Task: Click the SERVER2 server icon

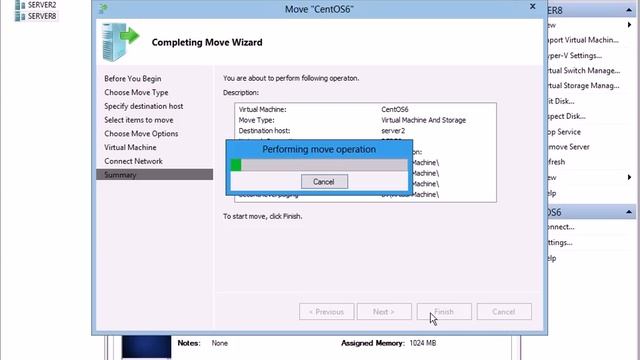Action: pyautogui.click(x=20, y=5)
